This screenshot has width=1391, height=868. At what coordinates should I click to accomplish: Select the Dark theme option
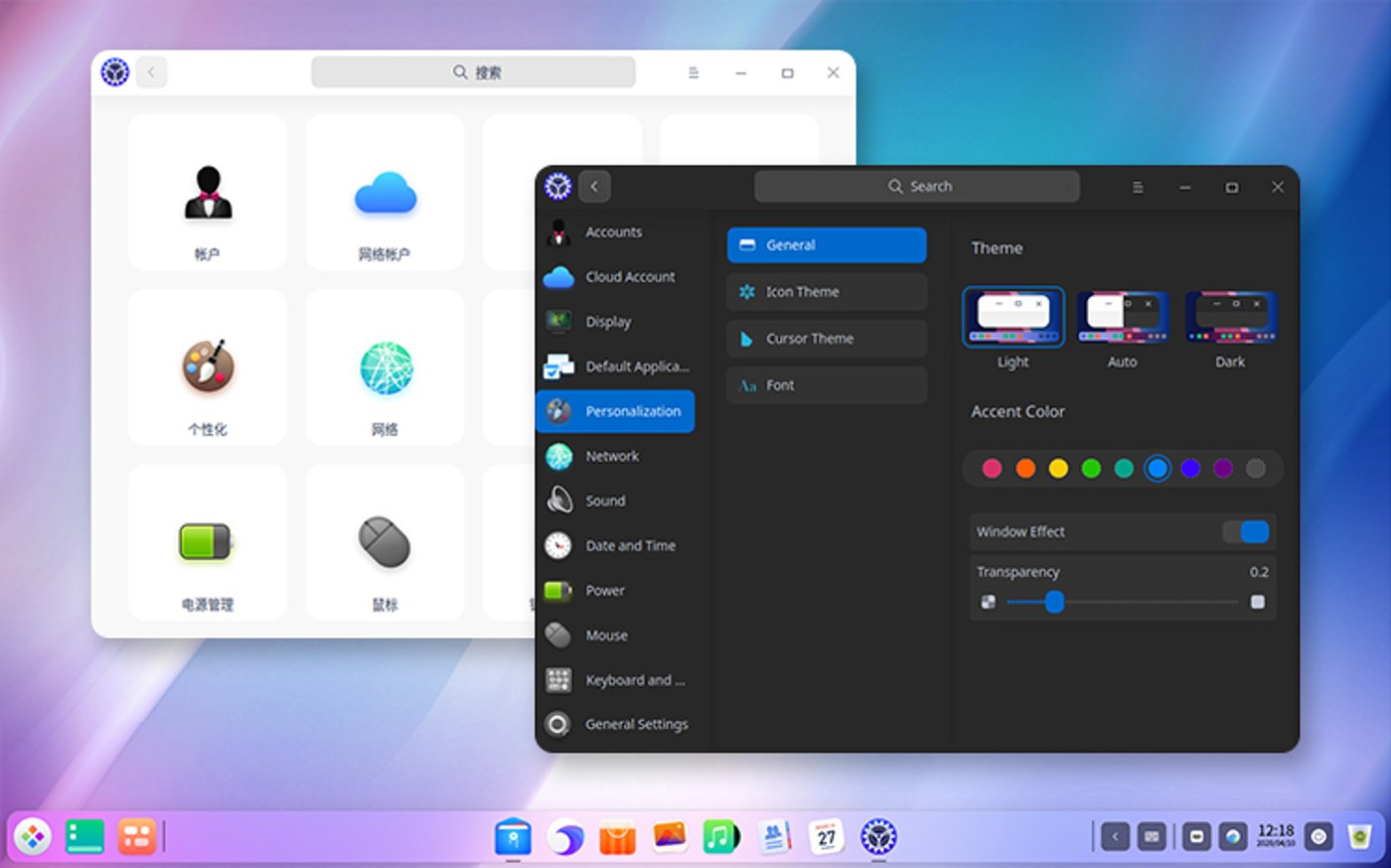1230,318
